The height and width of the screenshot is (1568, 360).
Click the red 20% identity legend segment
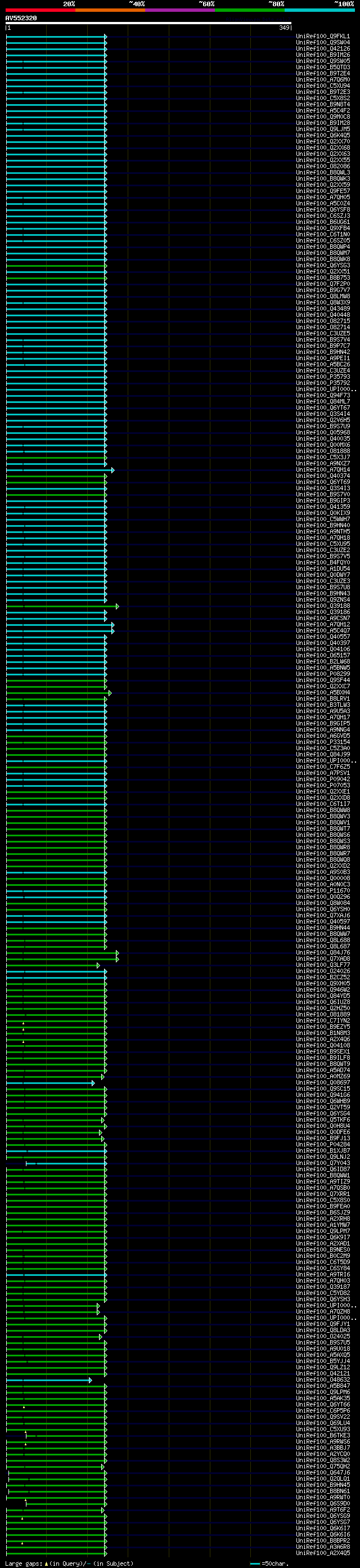click(40, 10)
